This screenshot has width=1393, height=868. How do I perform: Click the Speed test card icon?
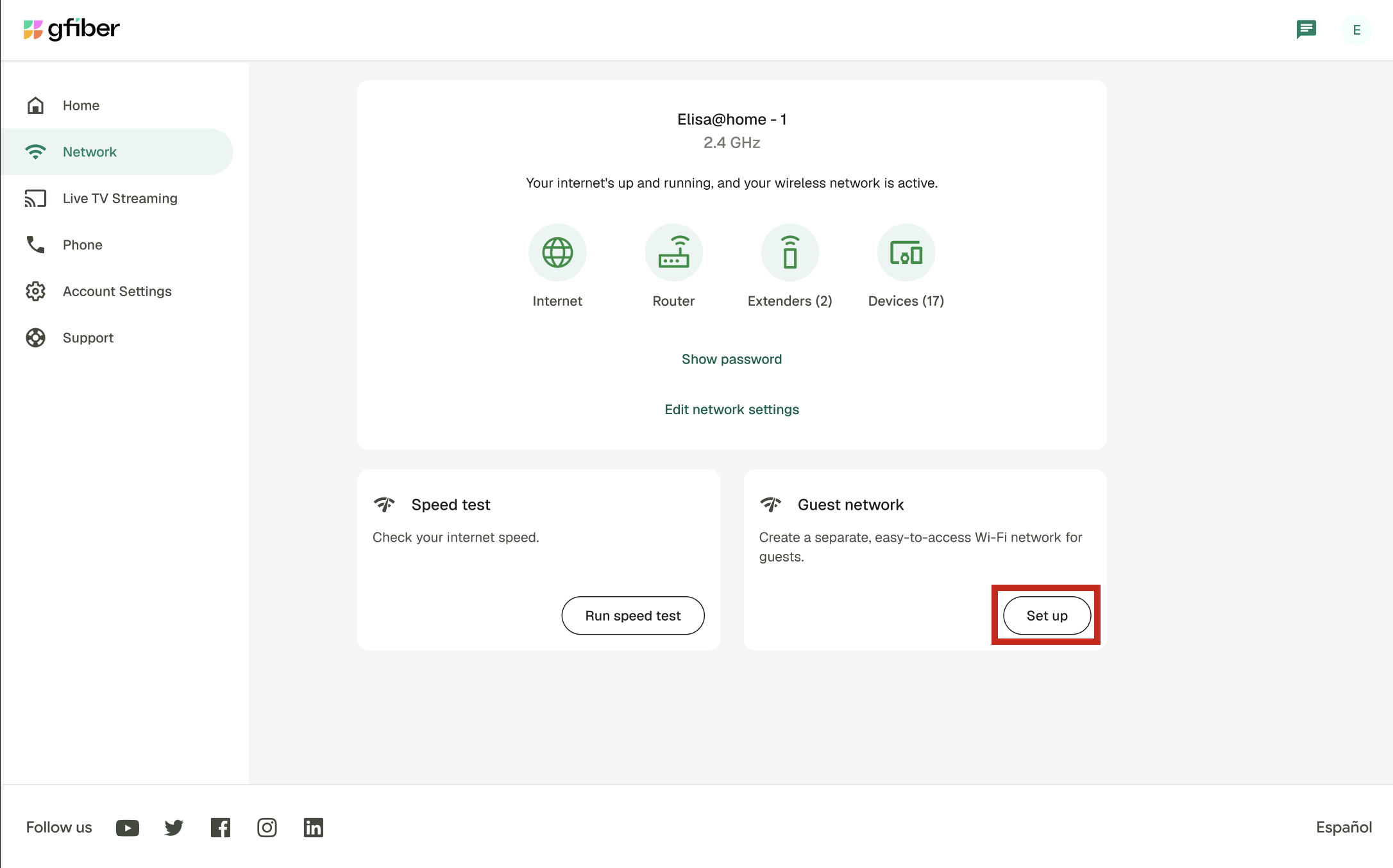click(x=384, y=505)
